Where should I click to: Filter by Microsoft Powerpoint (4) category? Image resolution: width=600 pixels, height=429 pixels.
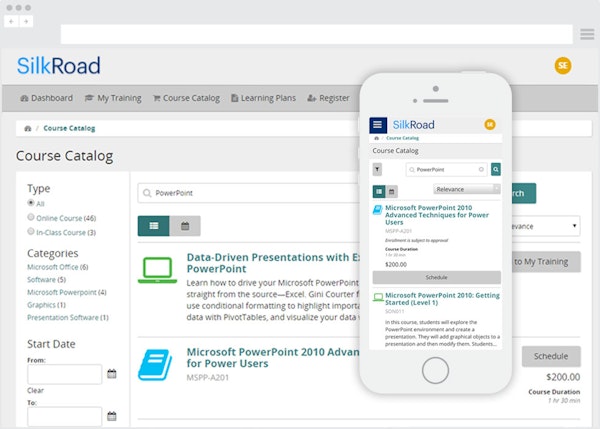click(x=67, y=292)
